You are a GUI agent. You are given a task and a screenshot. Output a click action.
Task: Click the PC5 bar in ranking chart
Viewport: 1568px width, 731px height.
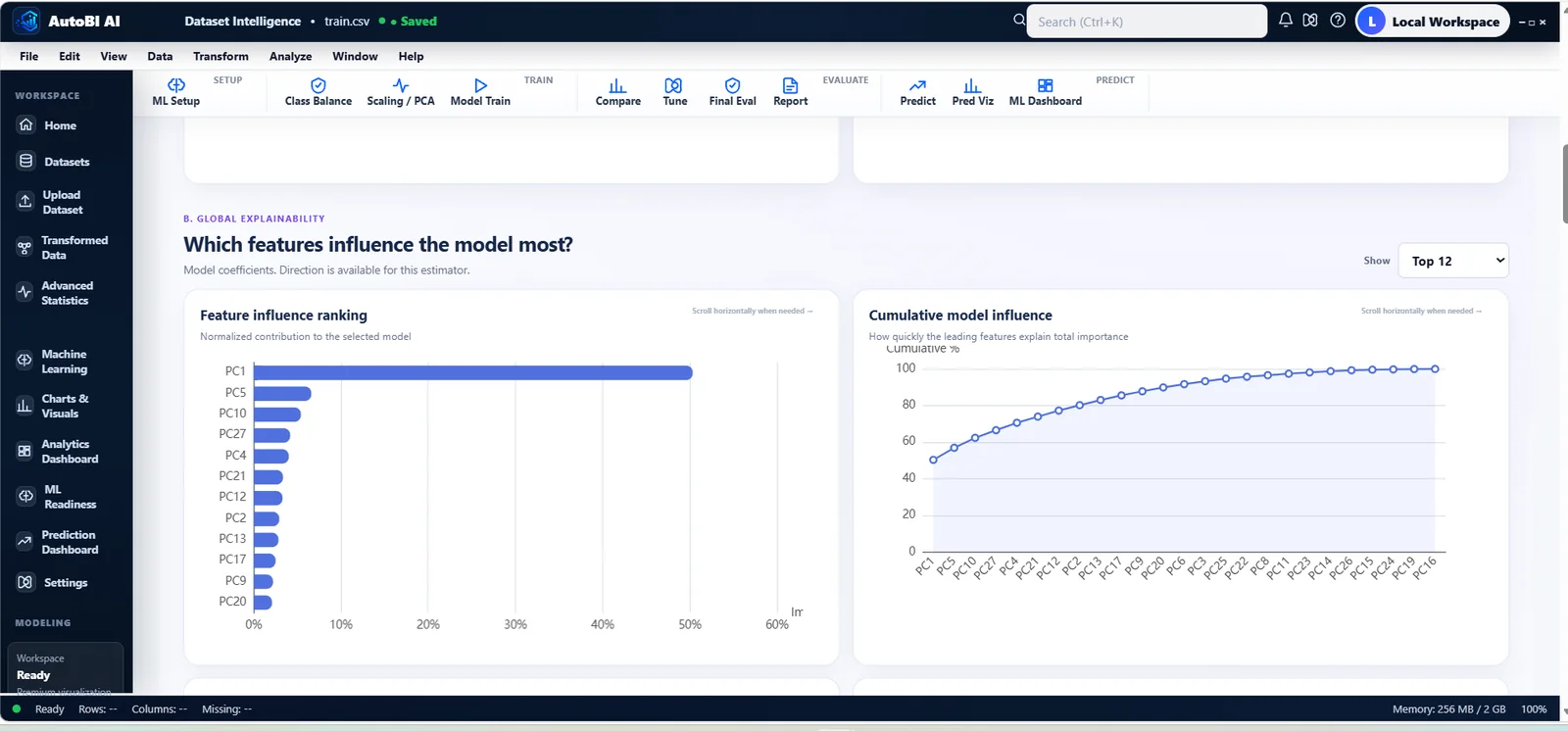[x=282, y=393]
